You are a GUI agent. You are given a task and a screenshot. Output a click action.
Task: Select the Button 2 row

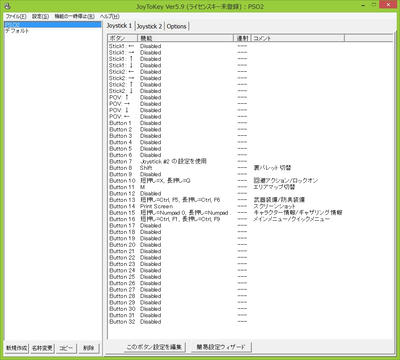point(250,129)
